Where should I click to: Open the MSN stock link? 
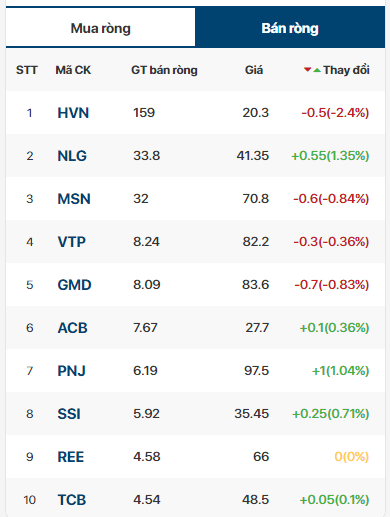(74, 199)
